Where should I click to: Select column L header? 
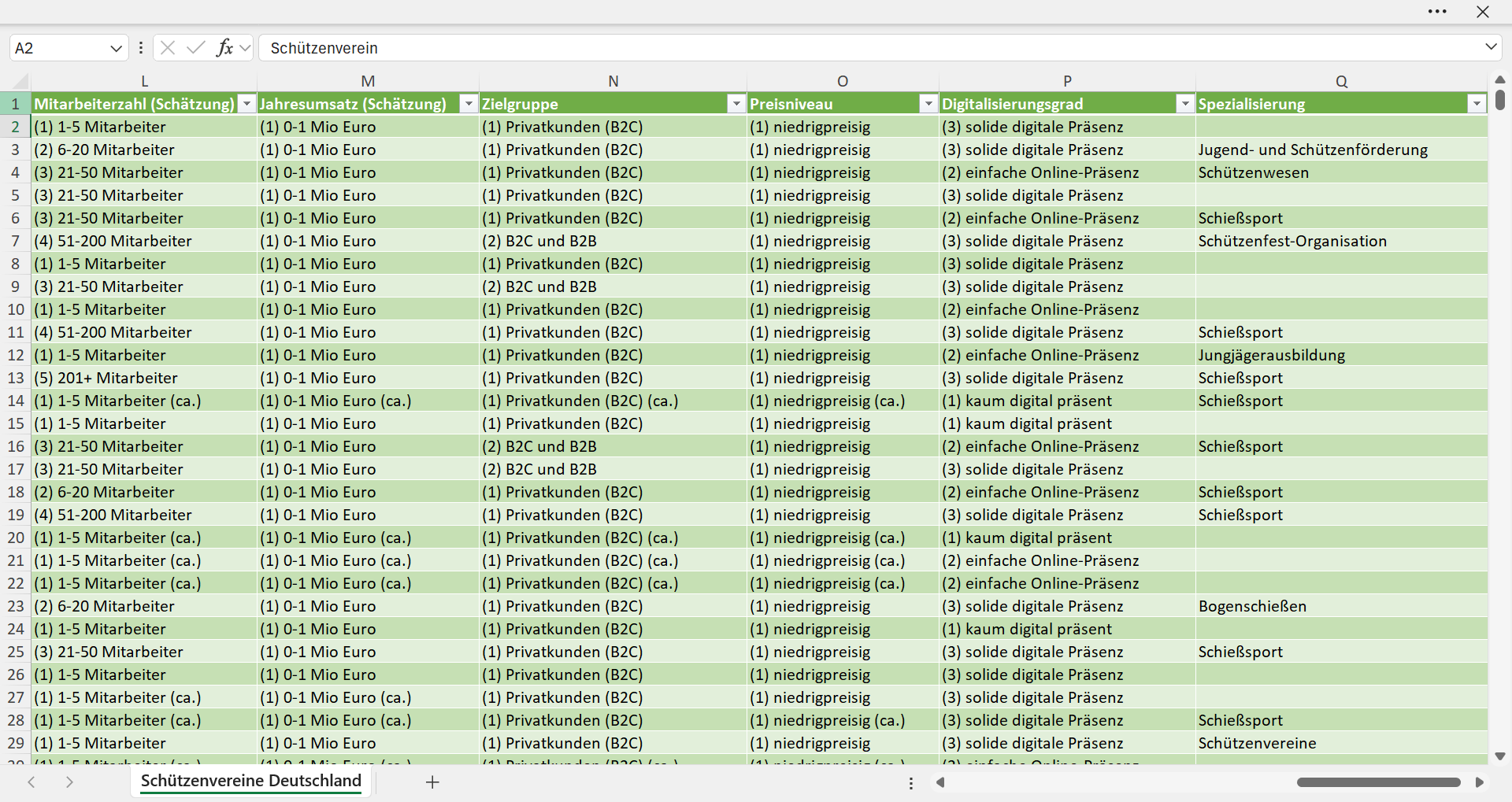coord(144,81)
